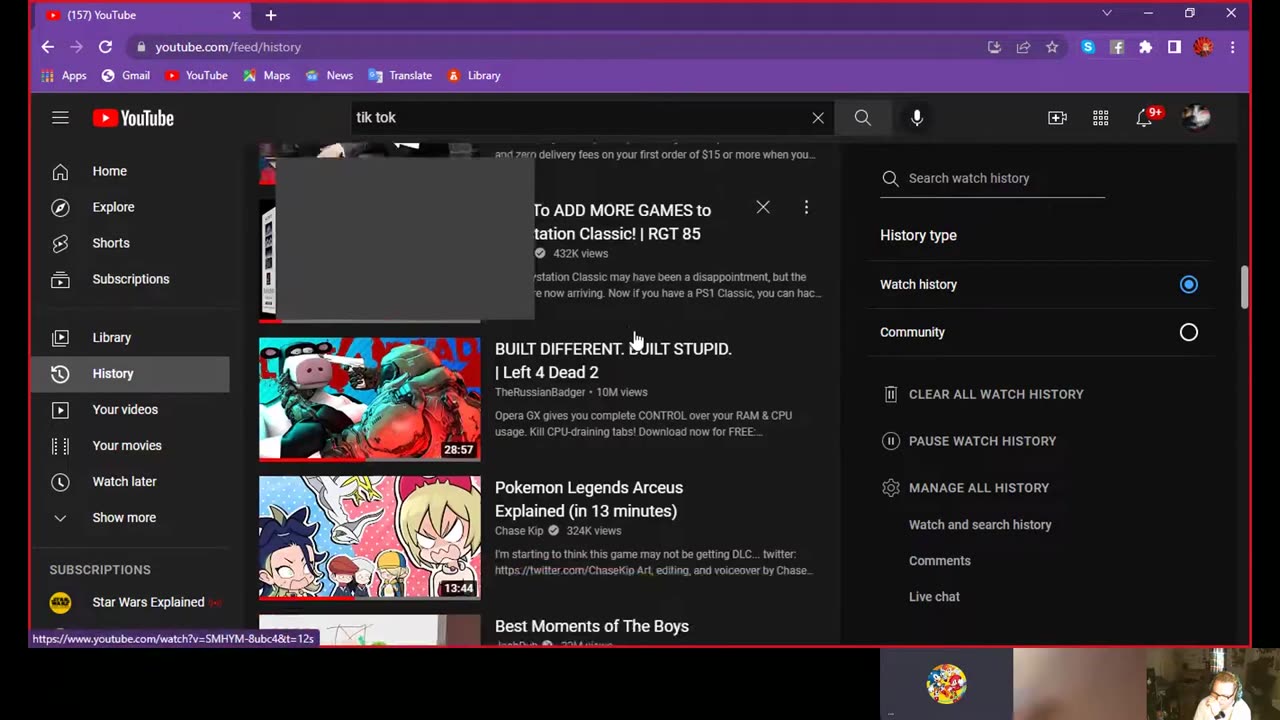Open the Maps bookmark

[x=266, y=76]
